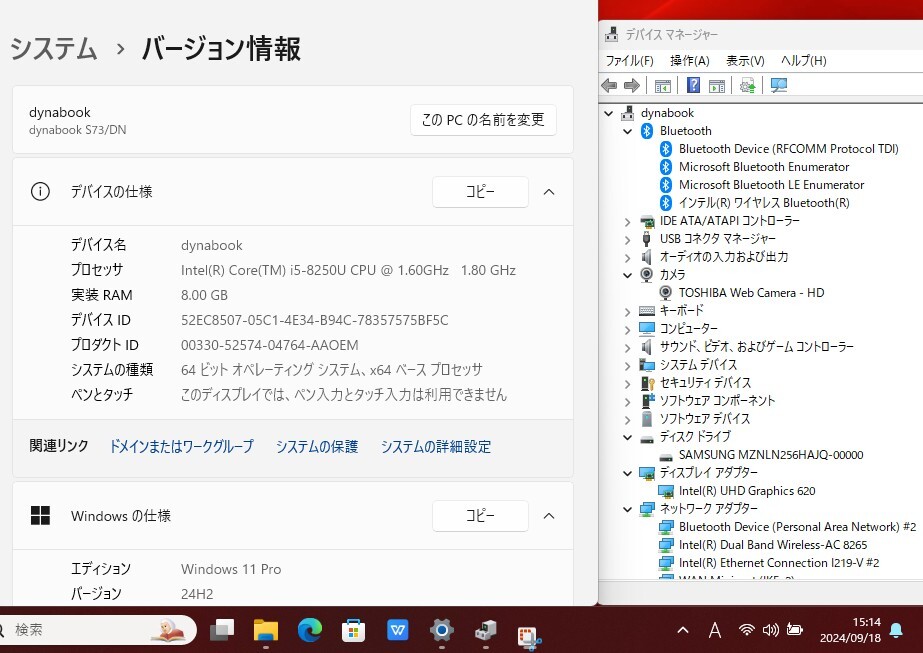
Task: Click この PC の名前を変更 button
Action: point(483,120)
